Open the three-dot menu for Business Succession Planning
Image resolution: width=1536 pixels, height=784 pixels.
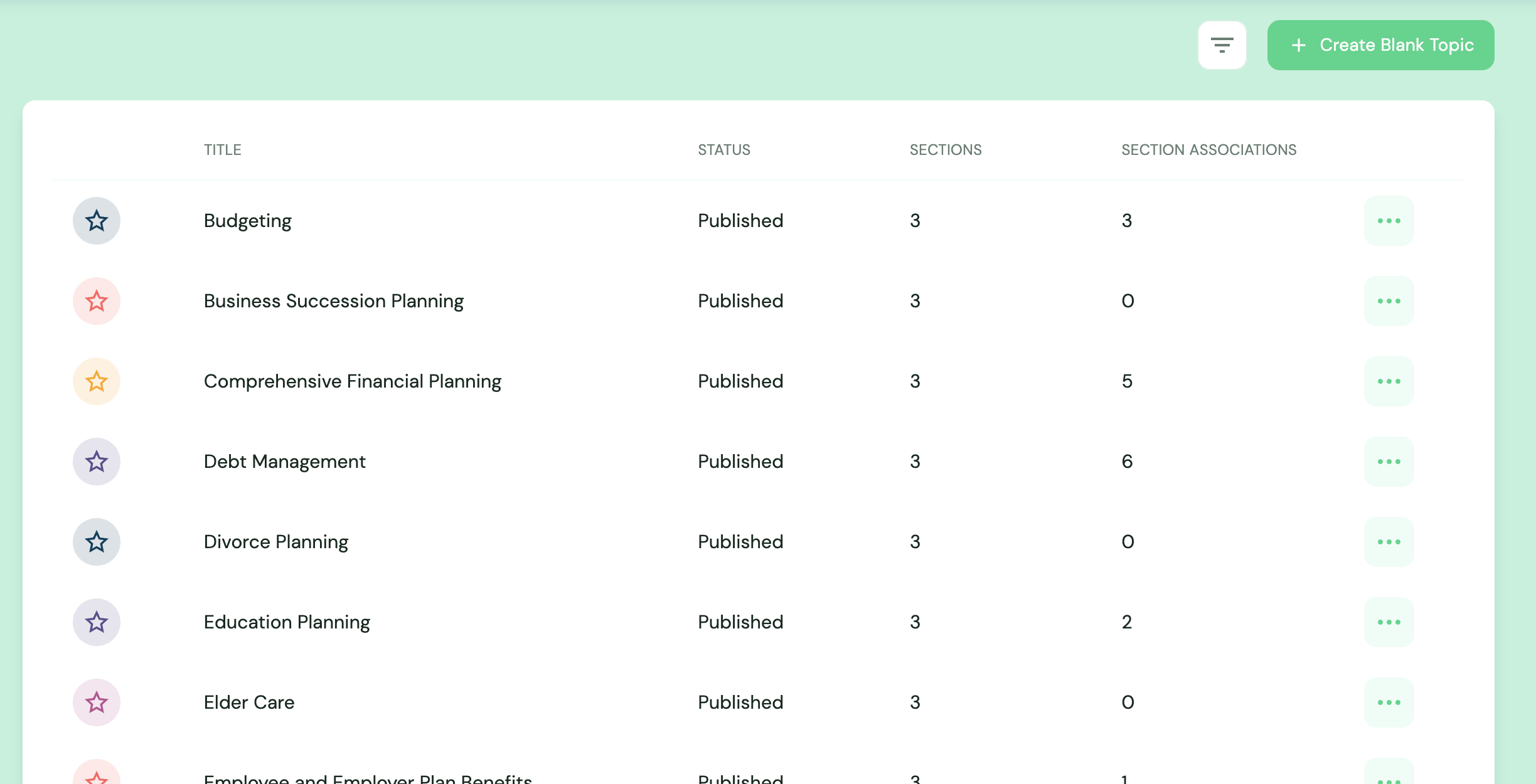coord(1389,300)
